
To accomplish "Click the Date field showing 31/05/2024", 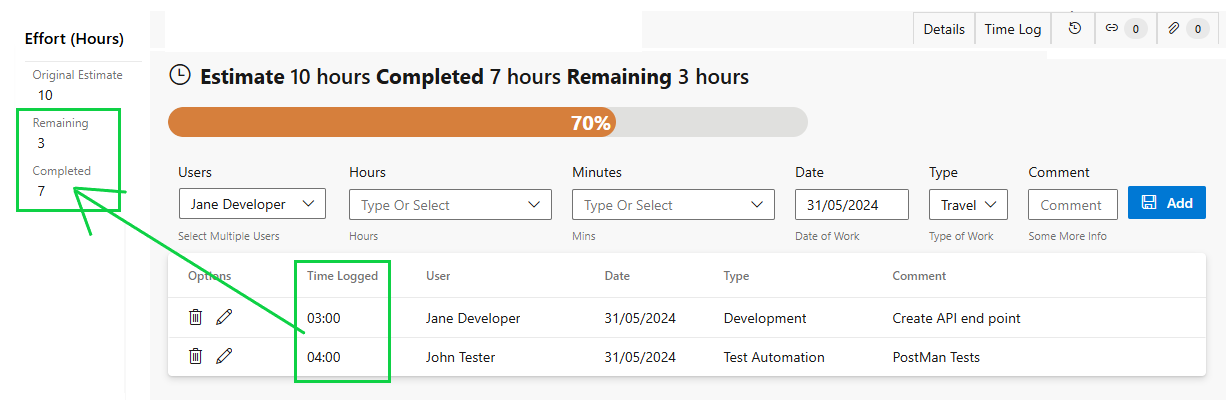I will 851,205.
